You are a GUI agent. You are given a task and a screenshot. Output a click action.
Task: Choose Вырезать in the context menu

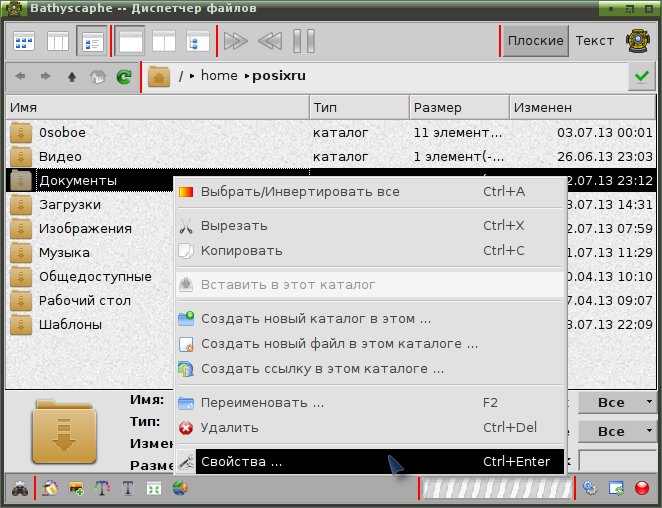point(370,226)
